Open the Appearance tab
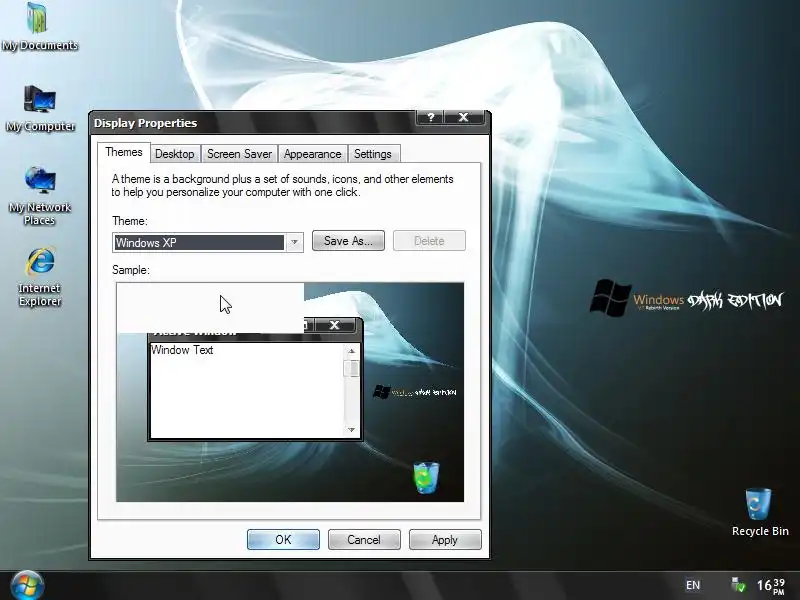Viewport: 800px width, 600px height. tap(312, 154)
